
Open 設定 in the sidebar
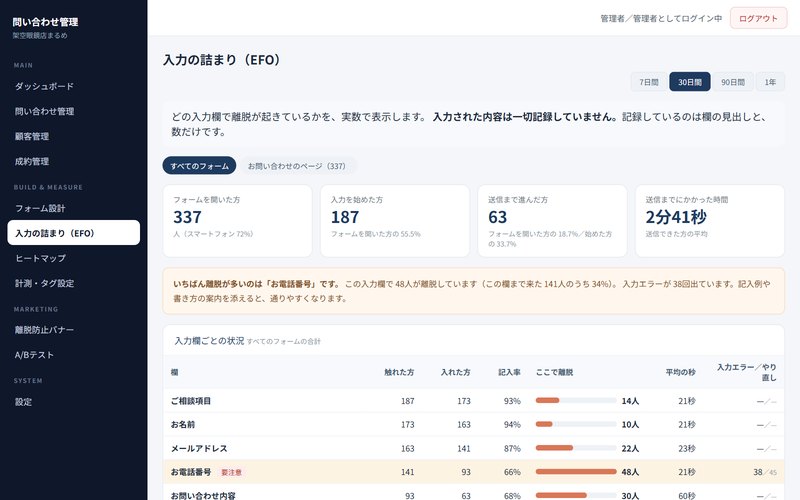click(73, 402)
